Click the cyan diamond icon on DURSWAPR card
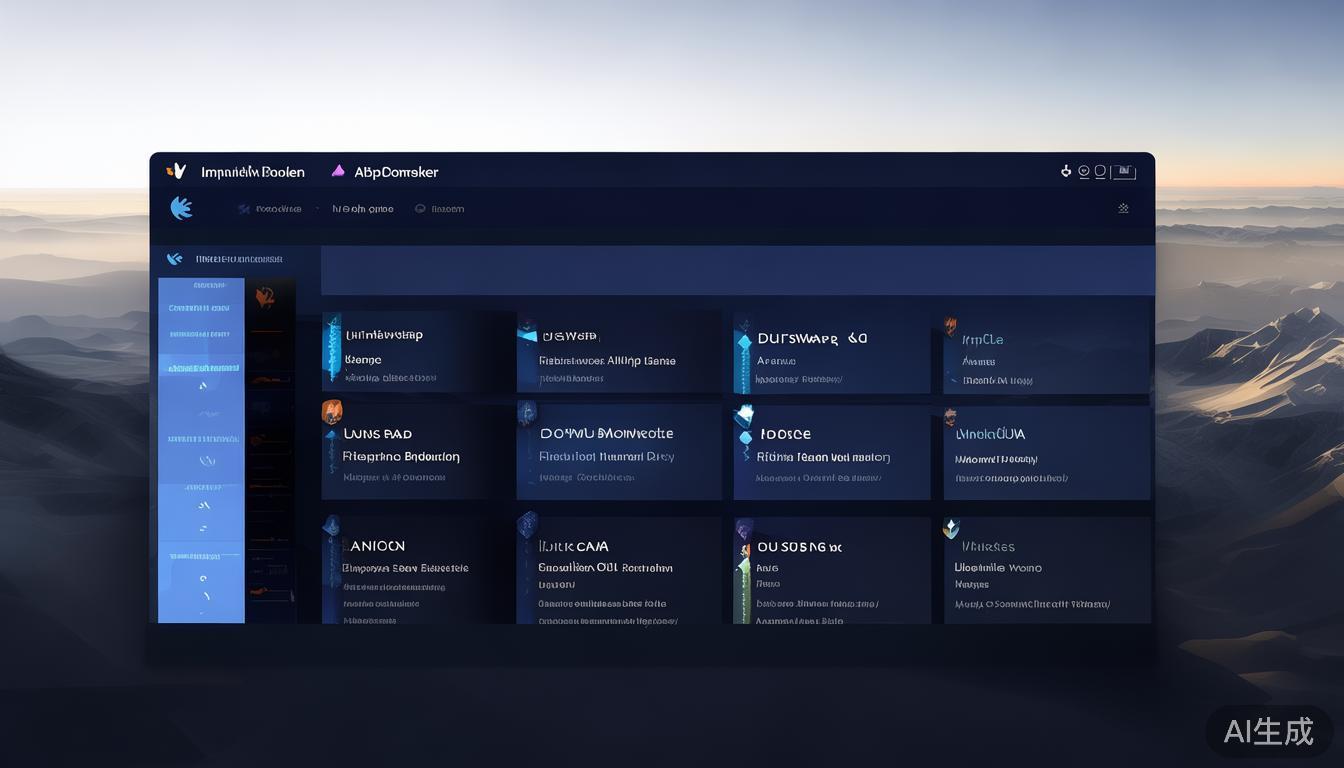1344x768 pixels. pos(744,342)
